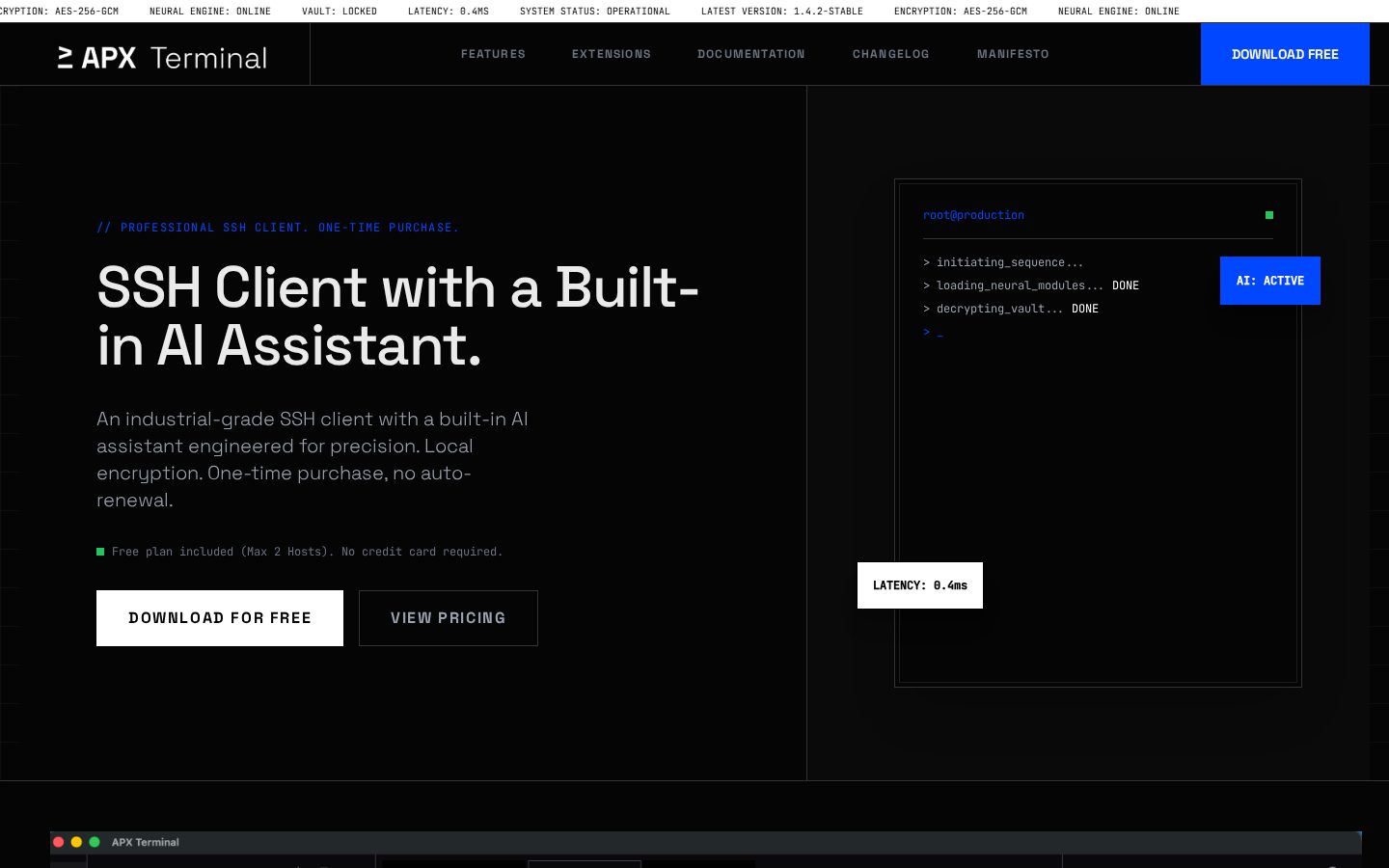Open View Pricing button
Screen dimensions: 1389x868
coord(449,618)
